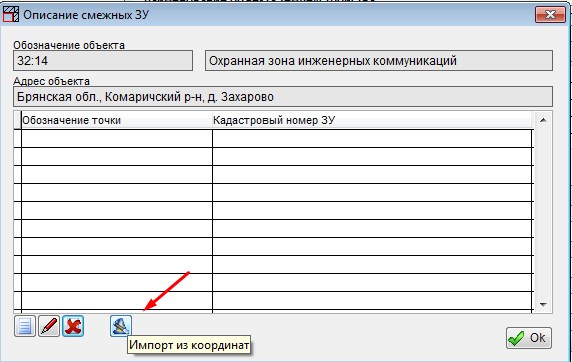Click the Адрес объекта field with Брянская обл.

[283, 97]
